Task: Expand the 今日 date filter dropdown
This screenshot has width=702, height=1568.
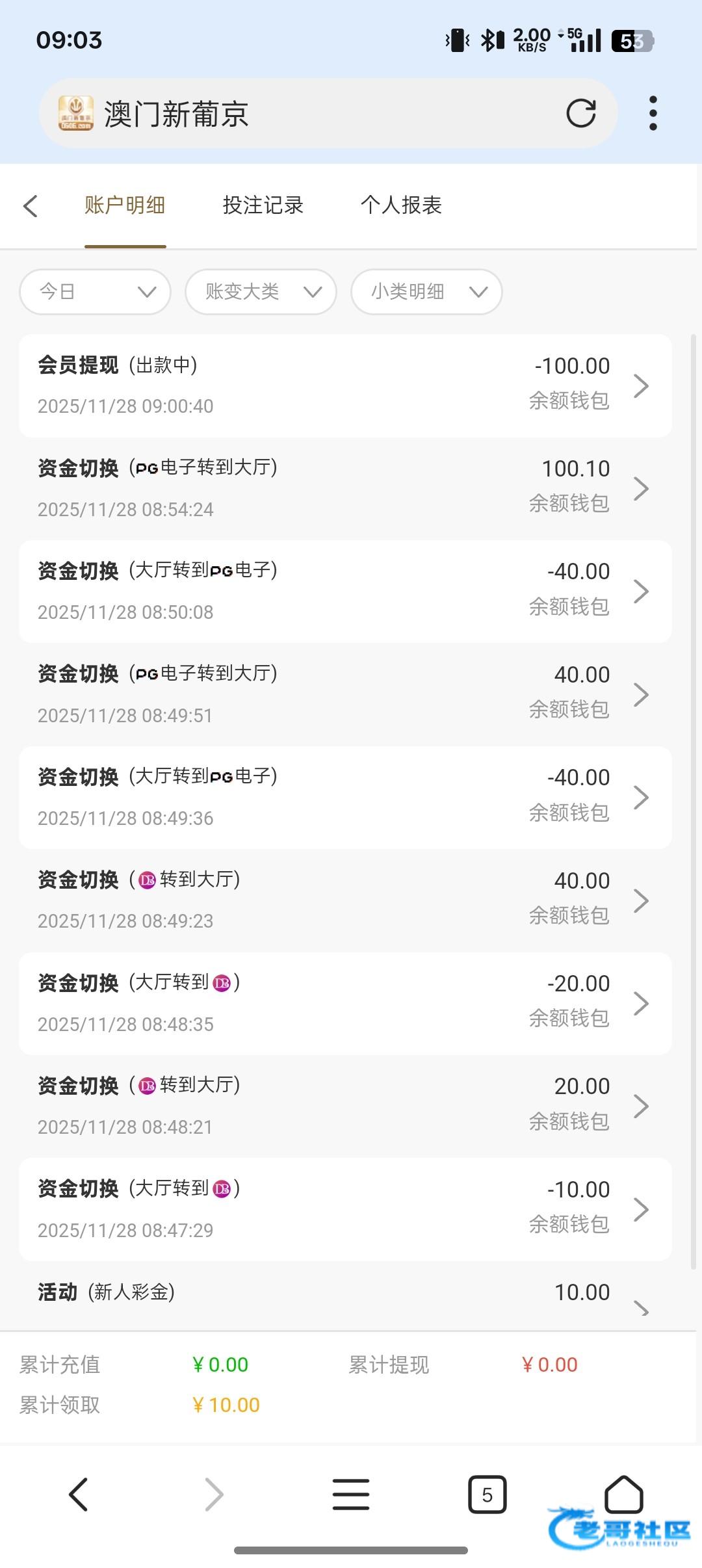Action: coord(96,292)
